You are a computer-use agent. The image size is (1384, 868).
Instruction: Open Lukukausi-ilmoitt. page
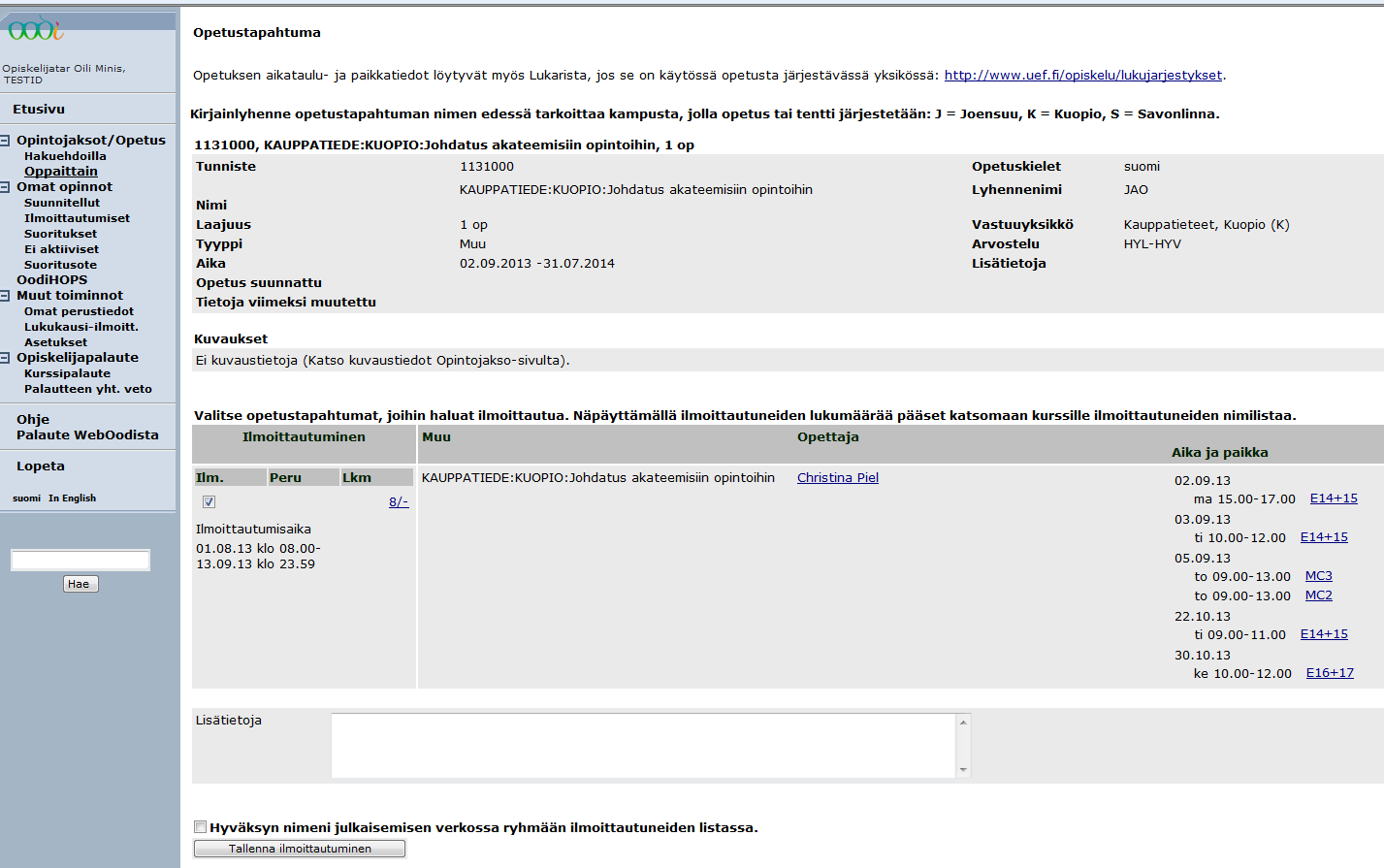[81, 327]
